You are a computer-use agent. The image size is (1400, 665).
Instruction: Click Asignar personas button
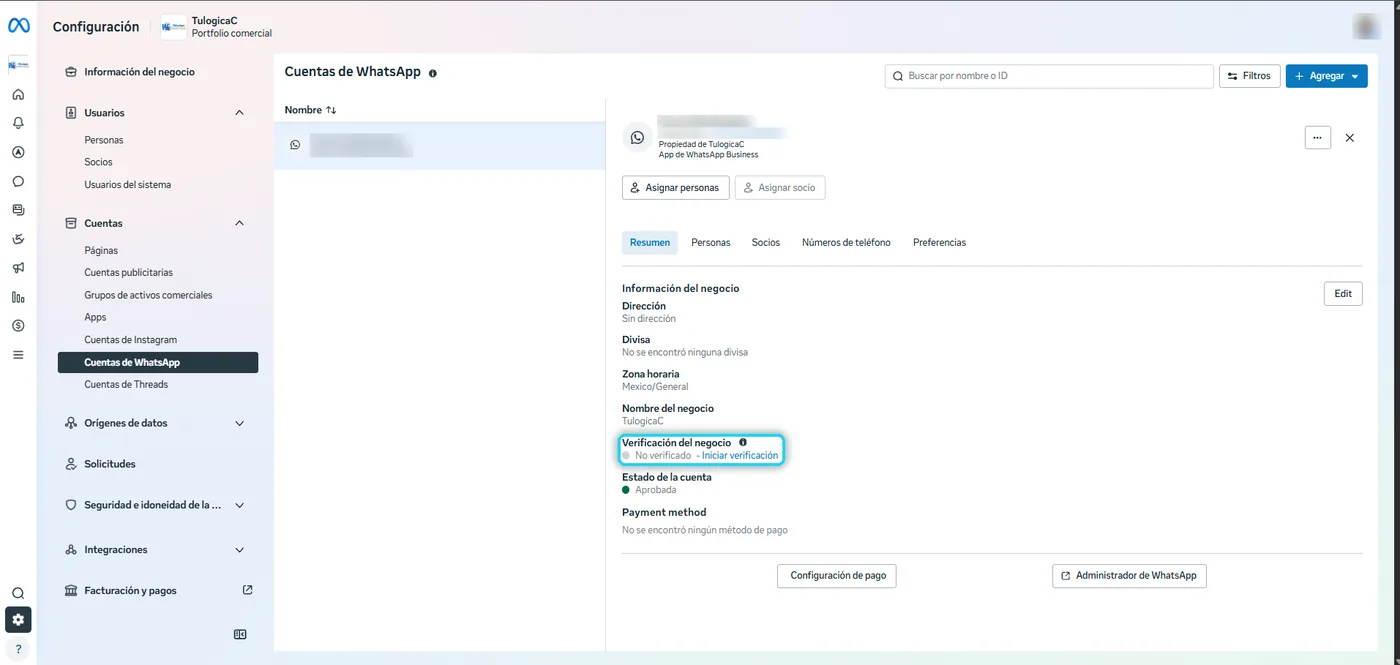[x=675, y=188]
